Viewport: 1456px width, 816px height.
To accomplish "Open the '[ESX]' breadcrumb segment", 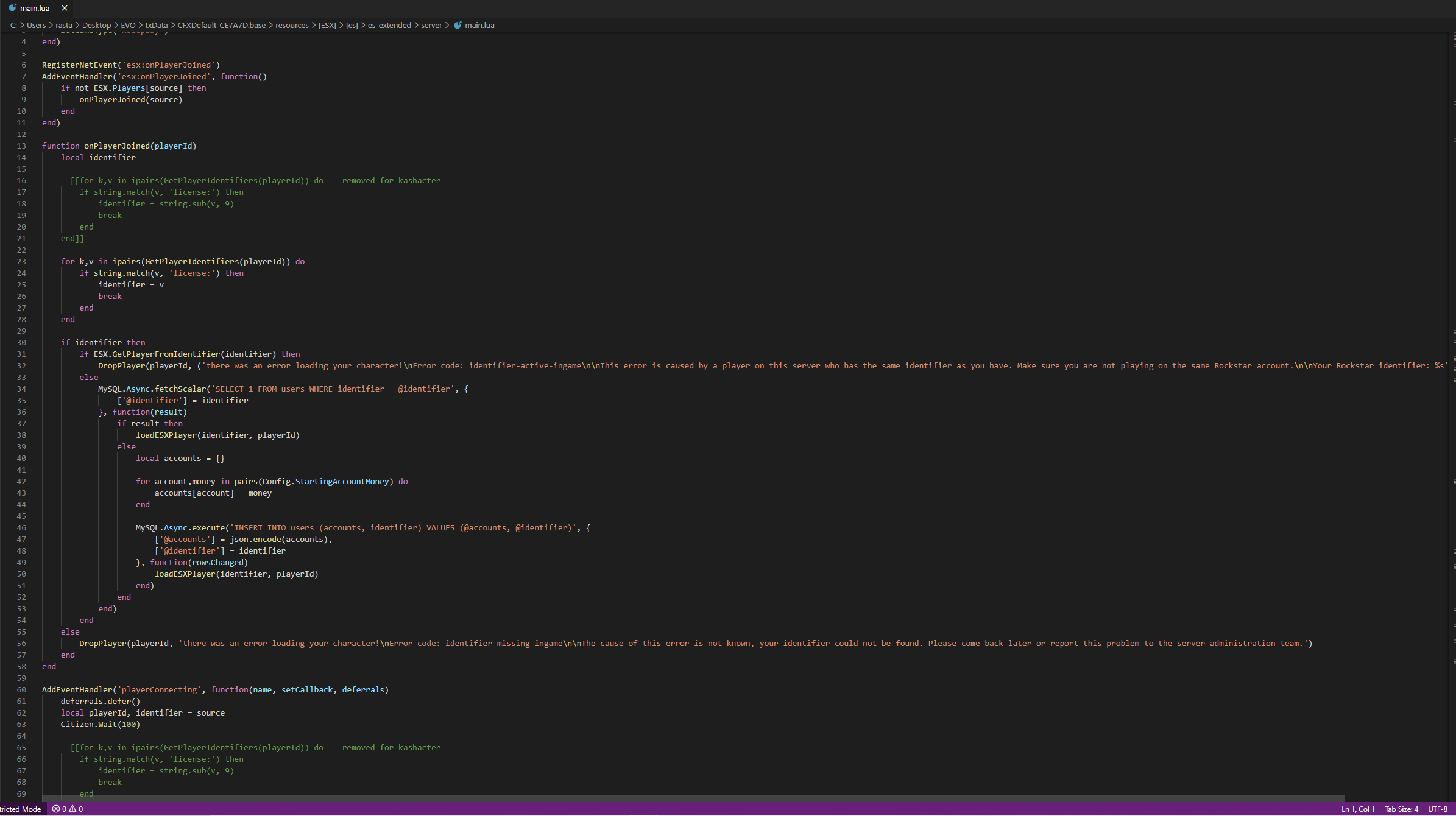I will [x=327, y=25].
